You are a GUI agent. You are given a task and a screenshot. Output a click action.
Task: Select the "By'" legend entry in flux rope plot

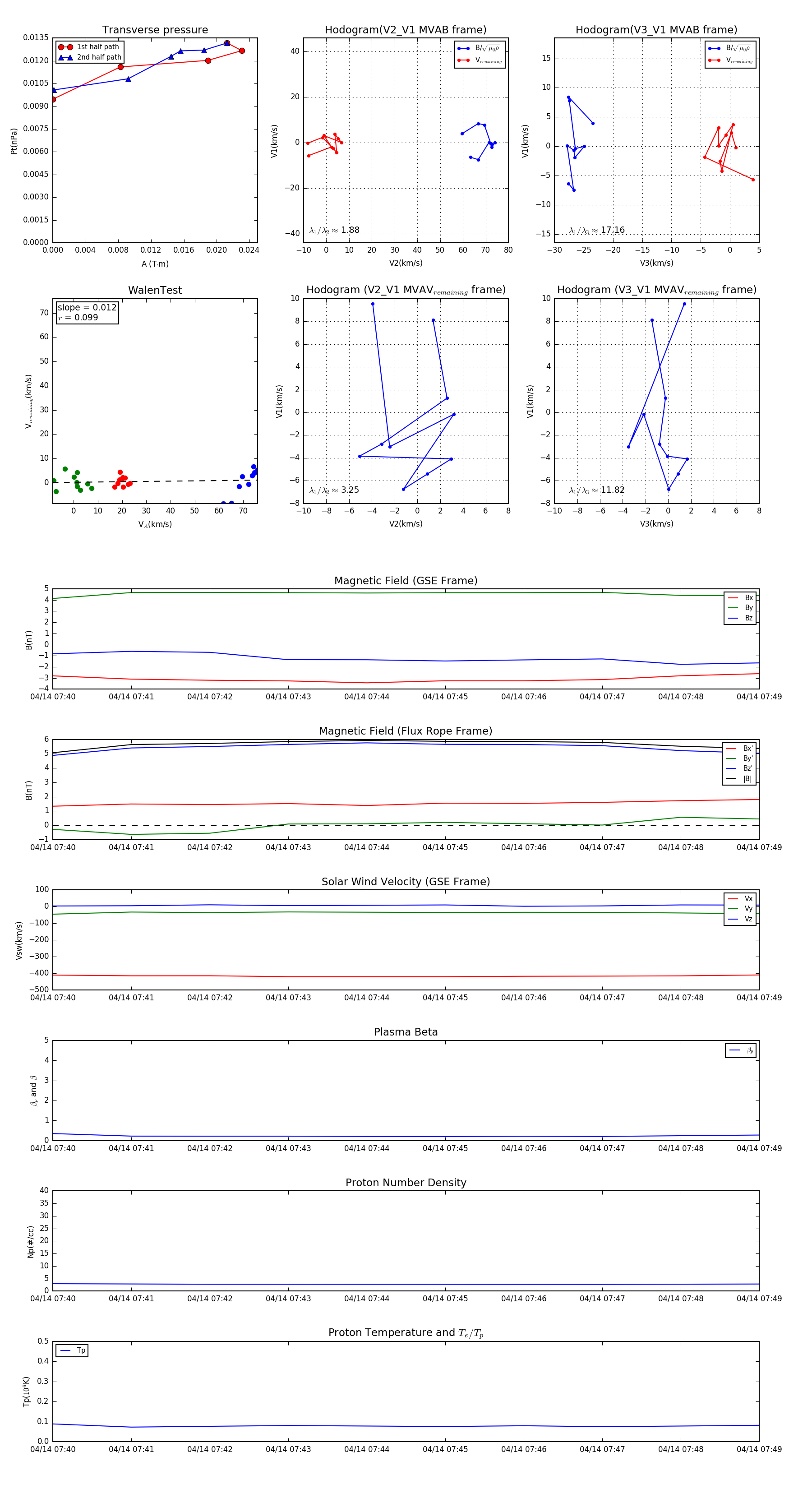coord(740,758)
